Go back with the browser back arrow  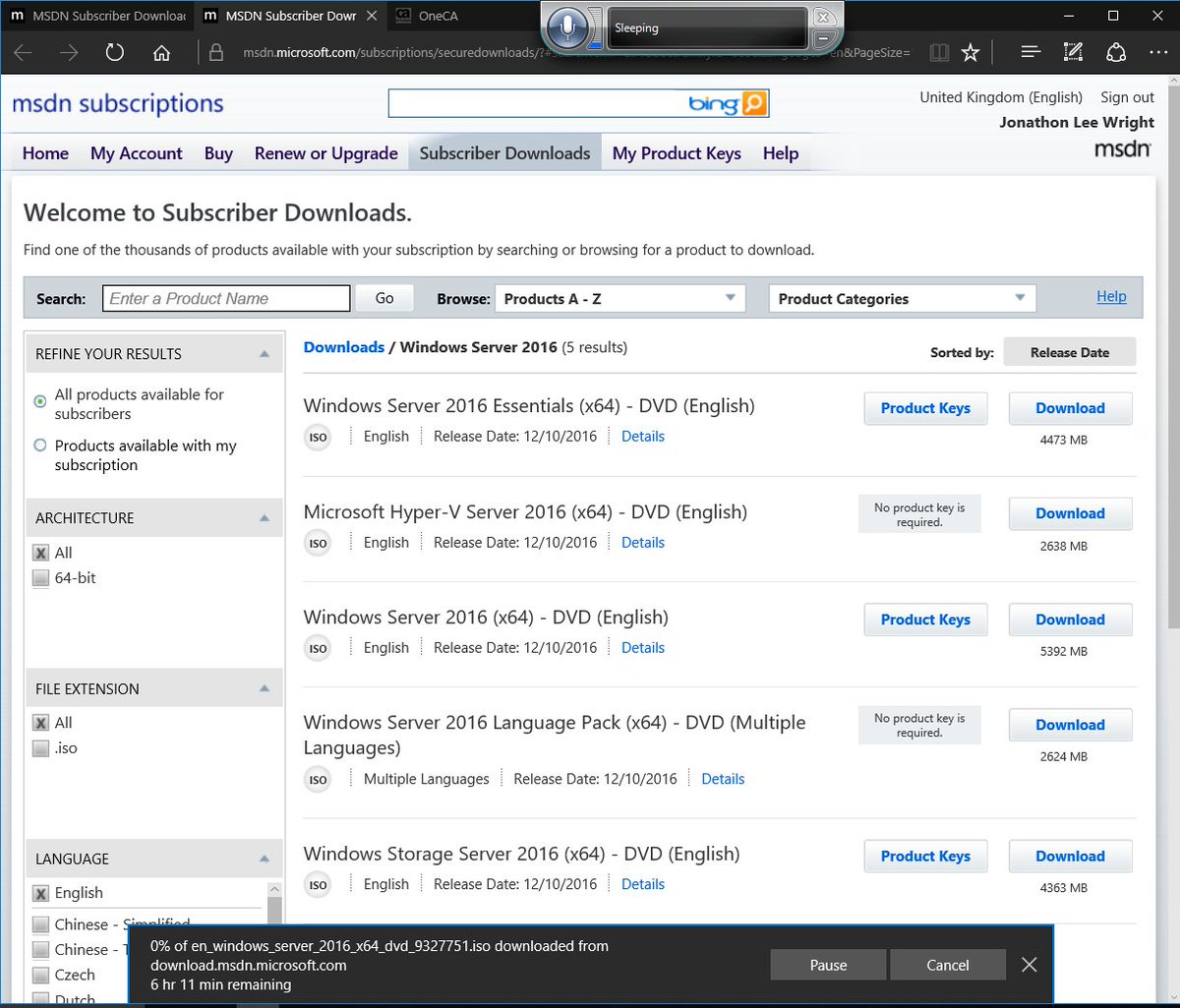pos(23,53)
